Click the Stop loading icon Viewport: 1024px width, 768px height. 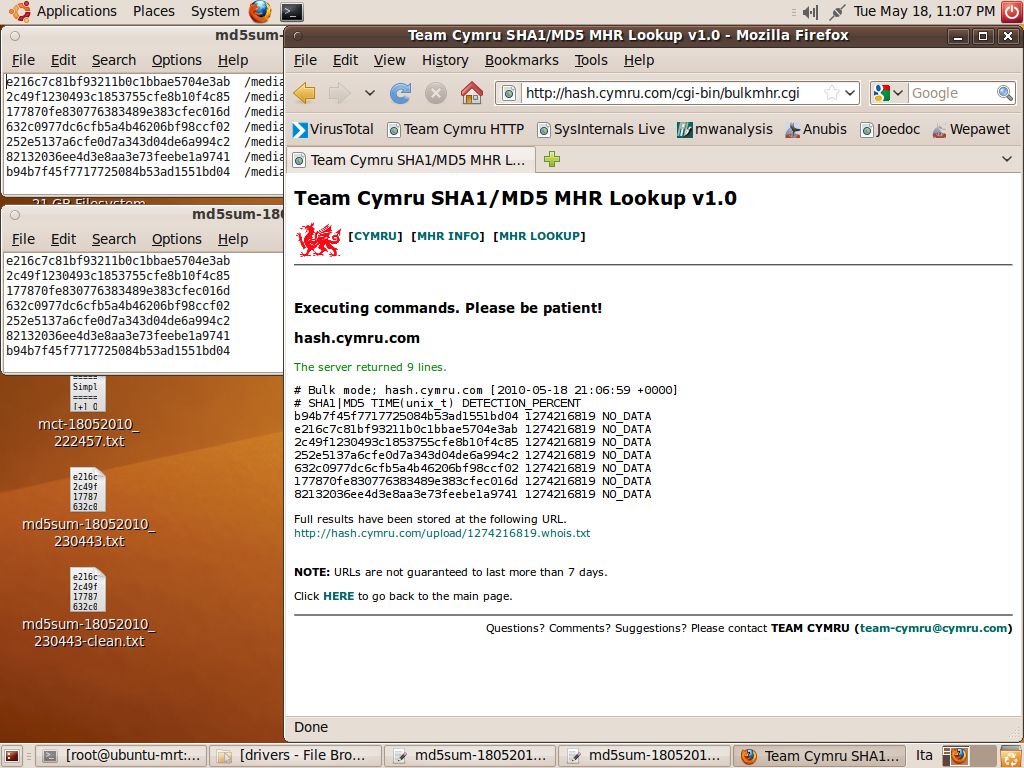pos(436,93)
